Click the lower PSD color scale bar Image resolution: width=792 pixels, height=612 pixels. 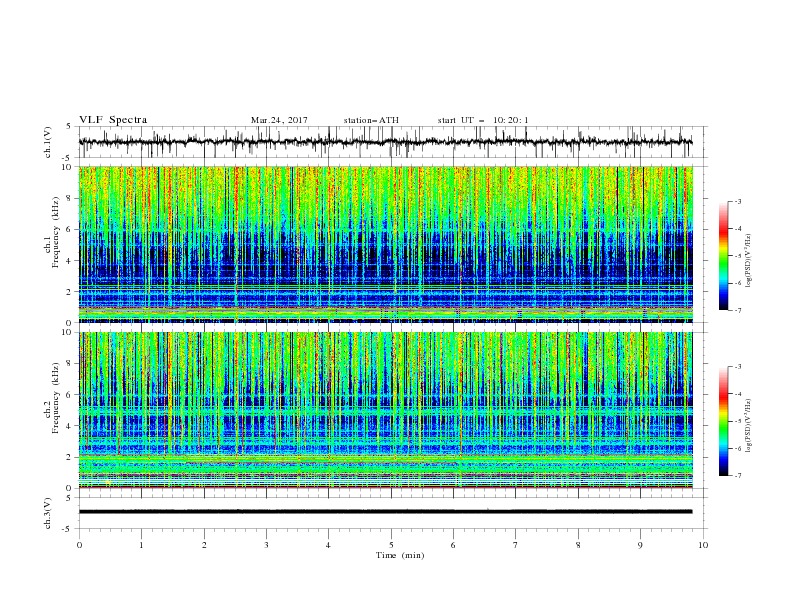(723, 421)
